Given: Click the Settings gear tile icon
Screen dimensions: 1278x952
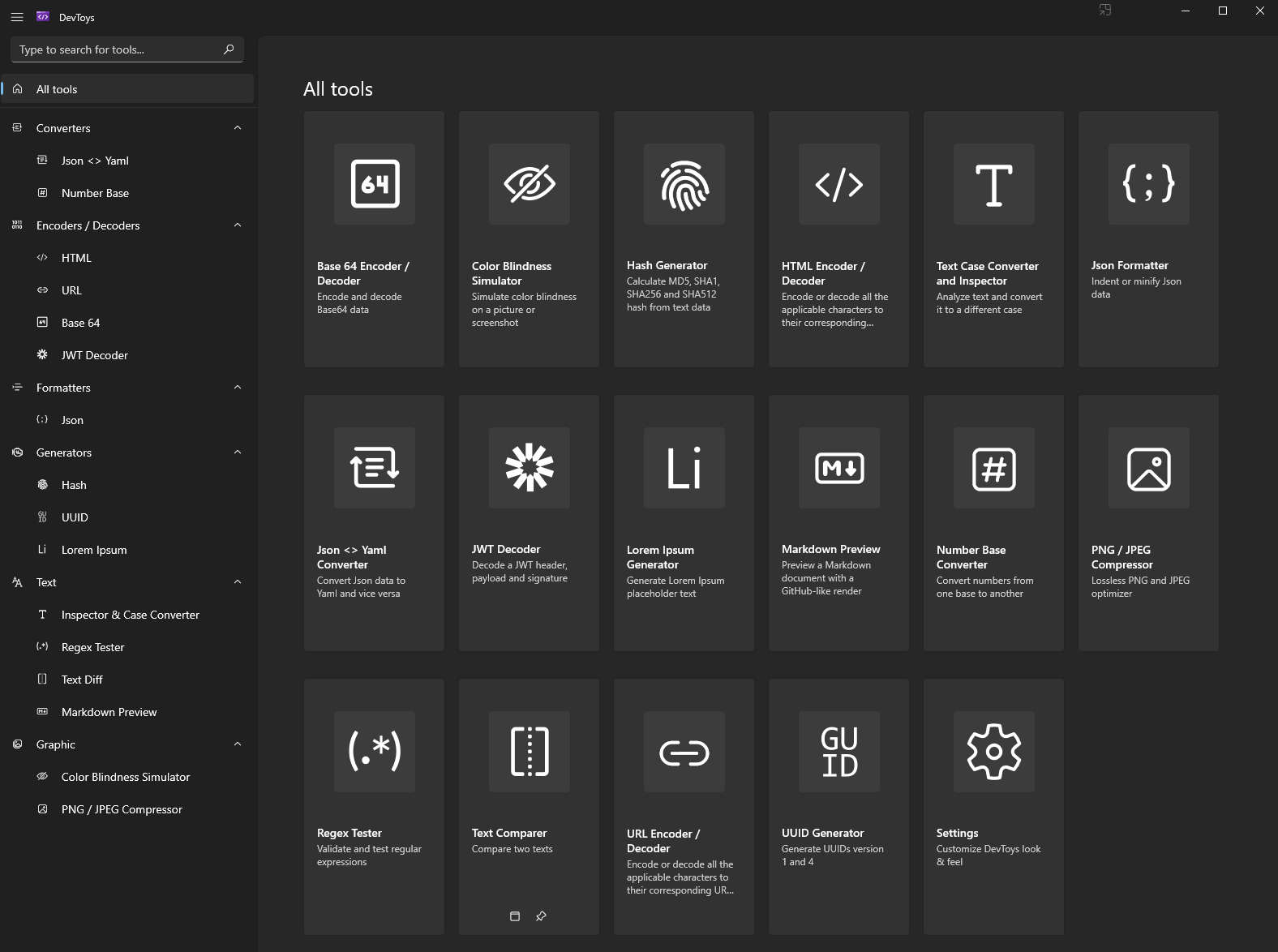Looking at the screenshot, I should point(994,752).
